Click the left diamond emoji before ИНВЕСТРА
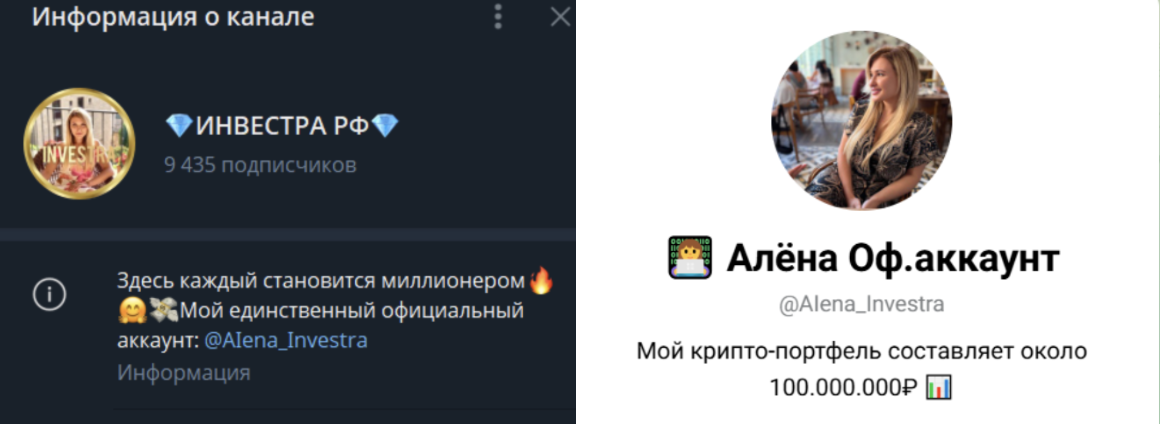1164x436 pixels. [179, 127]
